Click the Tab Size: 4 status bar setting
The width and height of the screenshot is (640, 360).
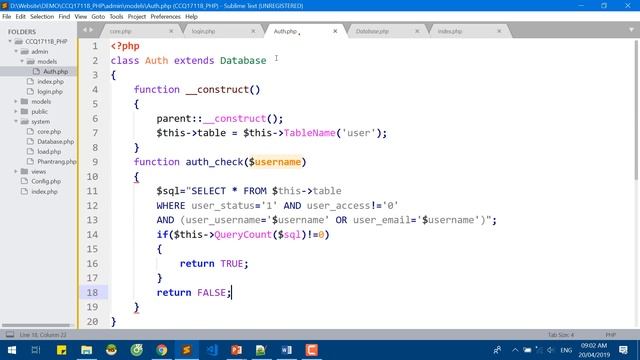click(561, 335)
